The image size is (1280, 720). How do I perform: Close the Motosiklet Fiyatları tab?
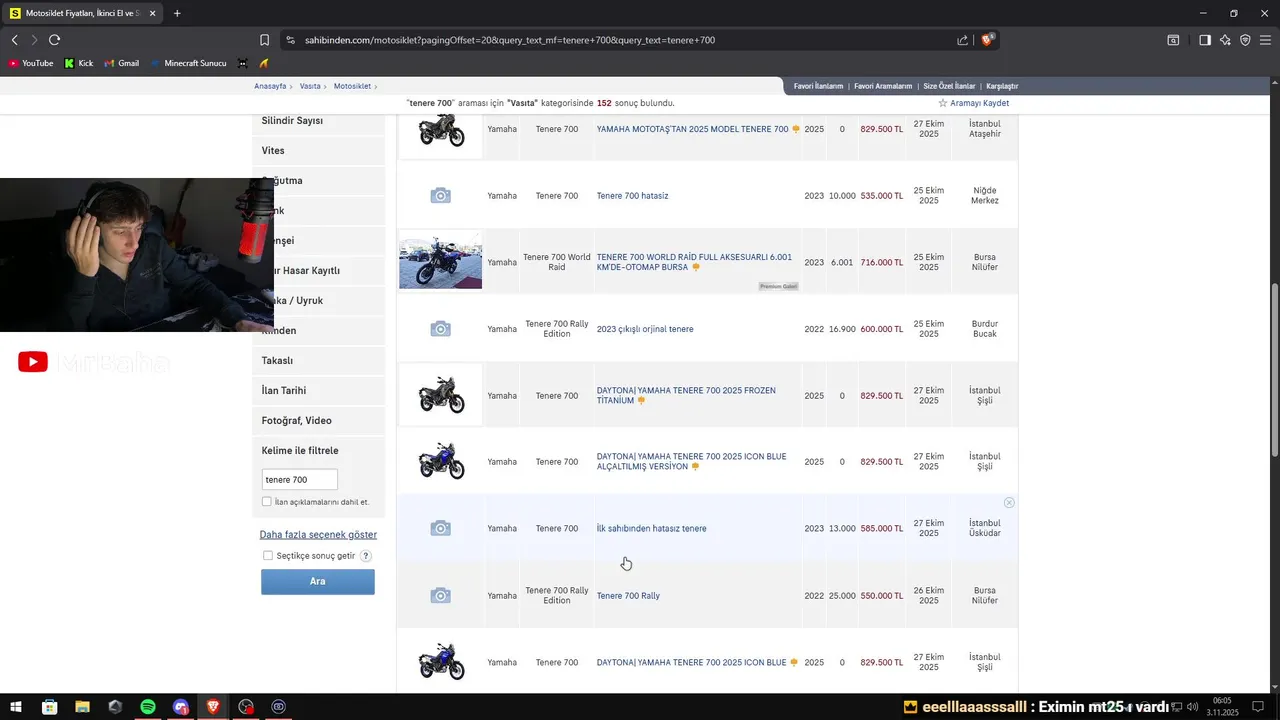pos(152,13)
